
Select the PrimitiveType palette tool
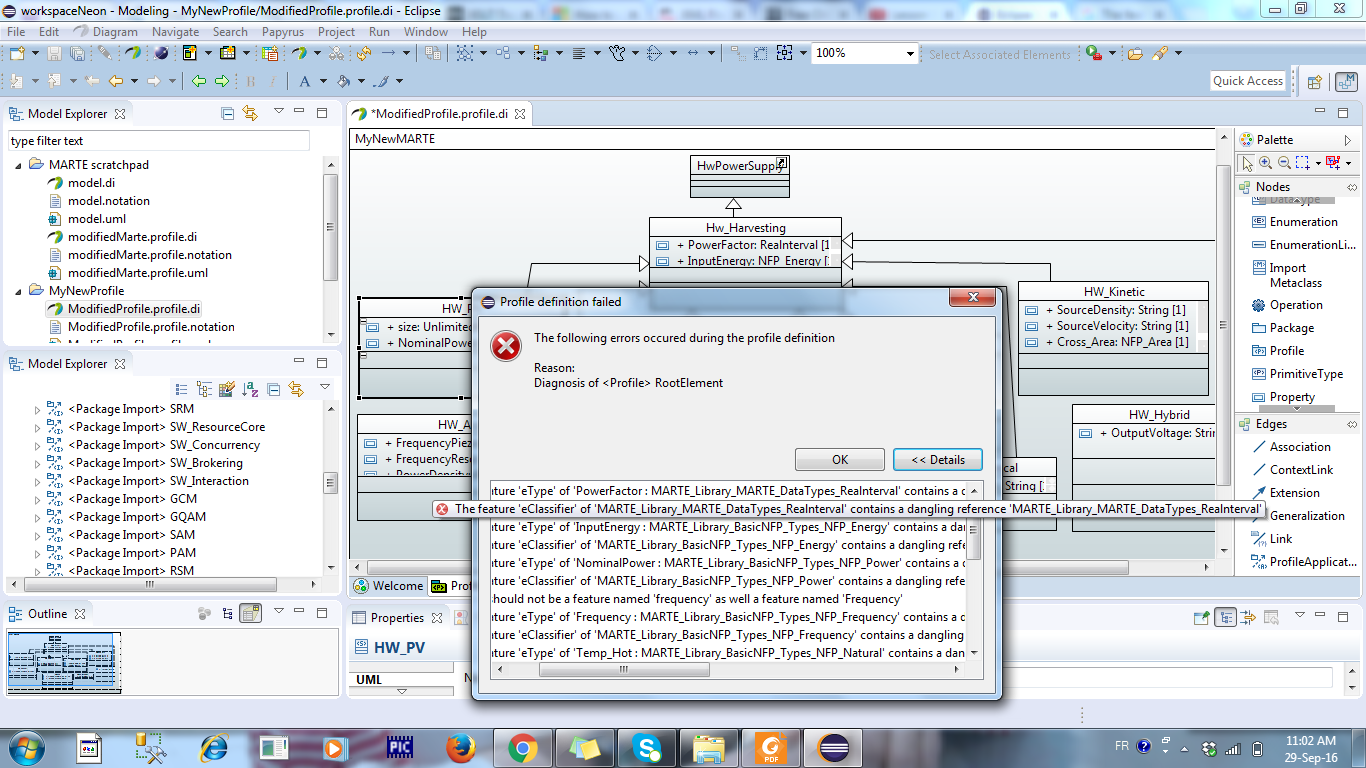[1297, 374]
